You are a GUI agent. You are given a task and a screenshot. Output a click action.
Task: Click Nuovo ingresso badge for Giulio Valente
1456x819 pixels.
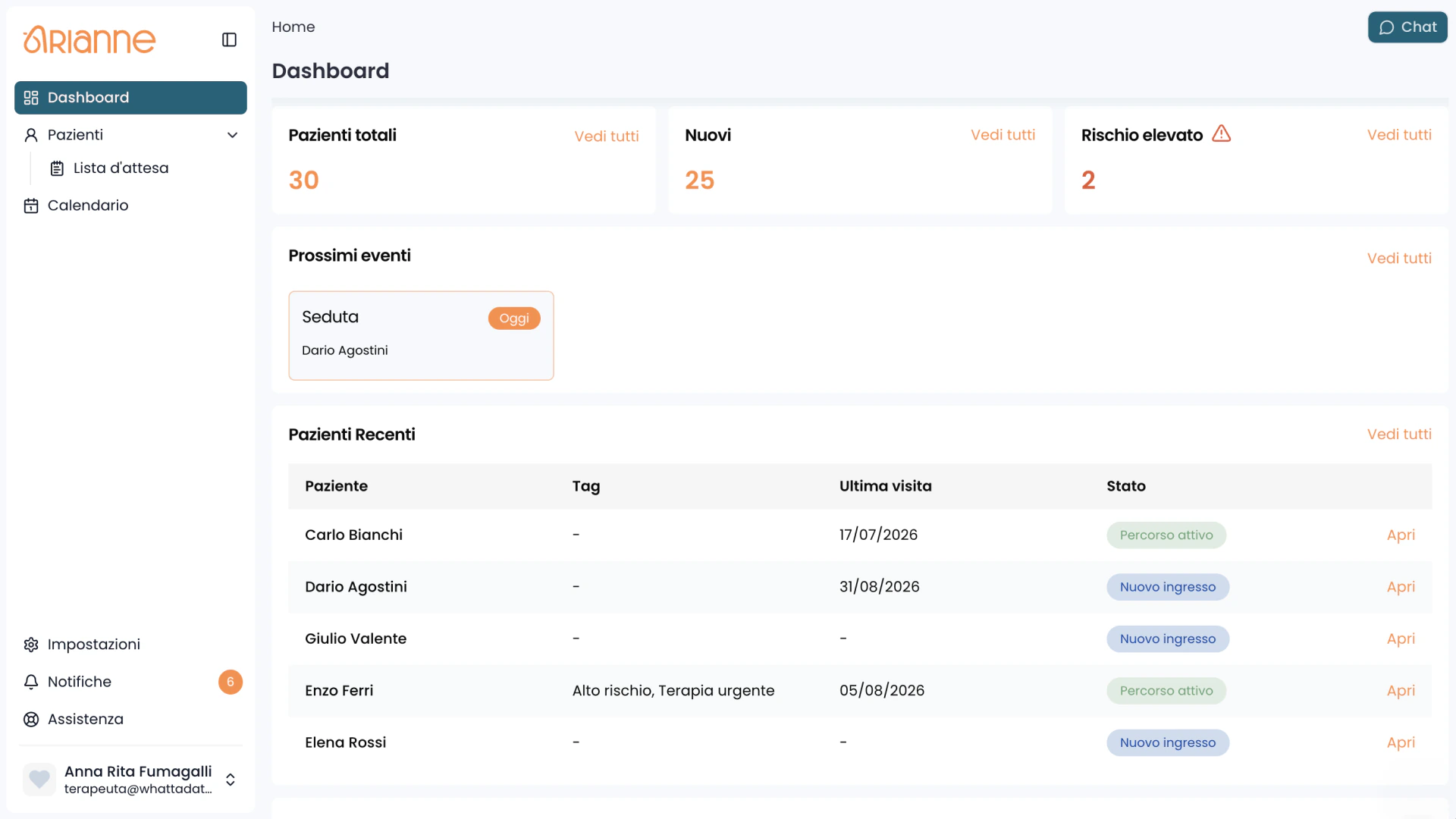(x=1168, y=639)
